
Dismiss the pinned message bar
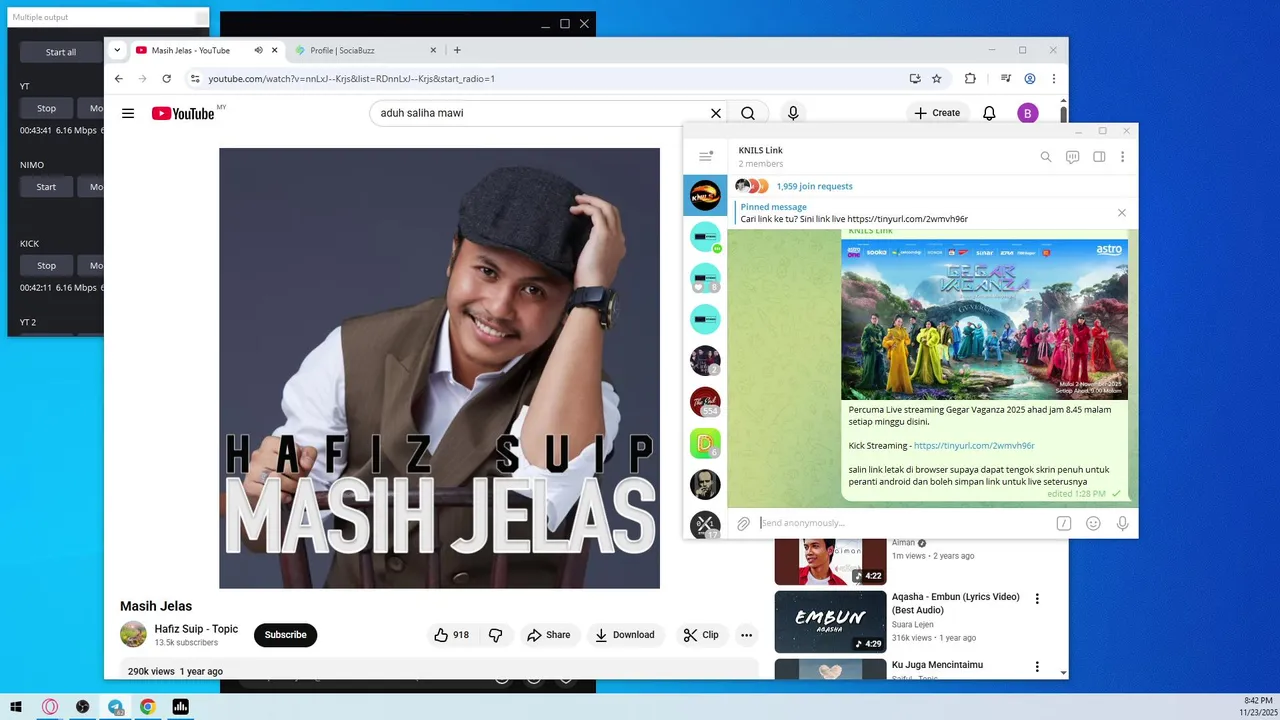1122,213
